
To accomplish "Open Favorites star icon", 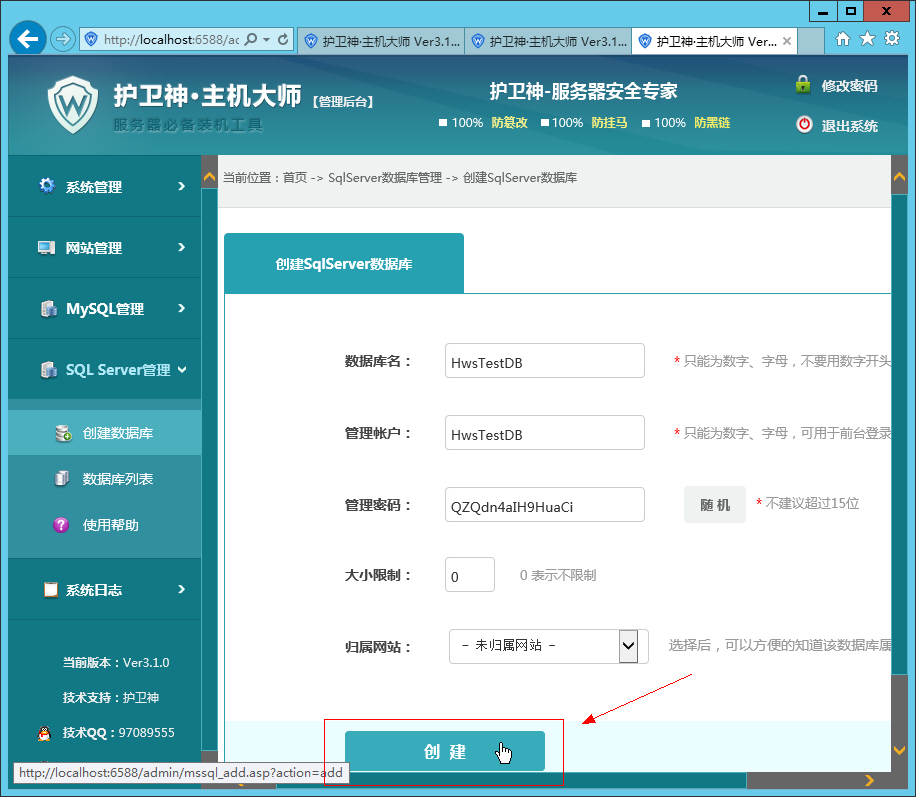I will coord(868,39).
